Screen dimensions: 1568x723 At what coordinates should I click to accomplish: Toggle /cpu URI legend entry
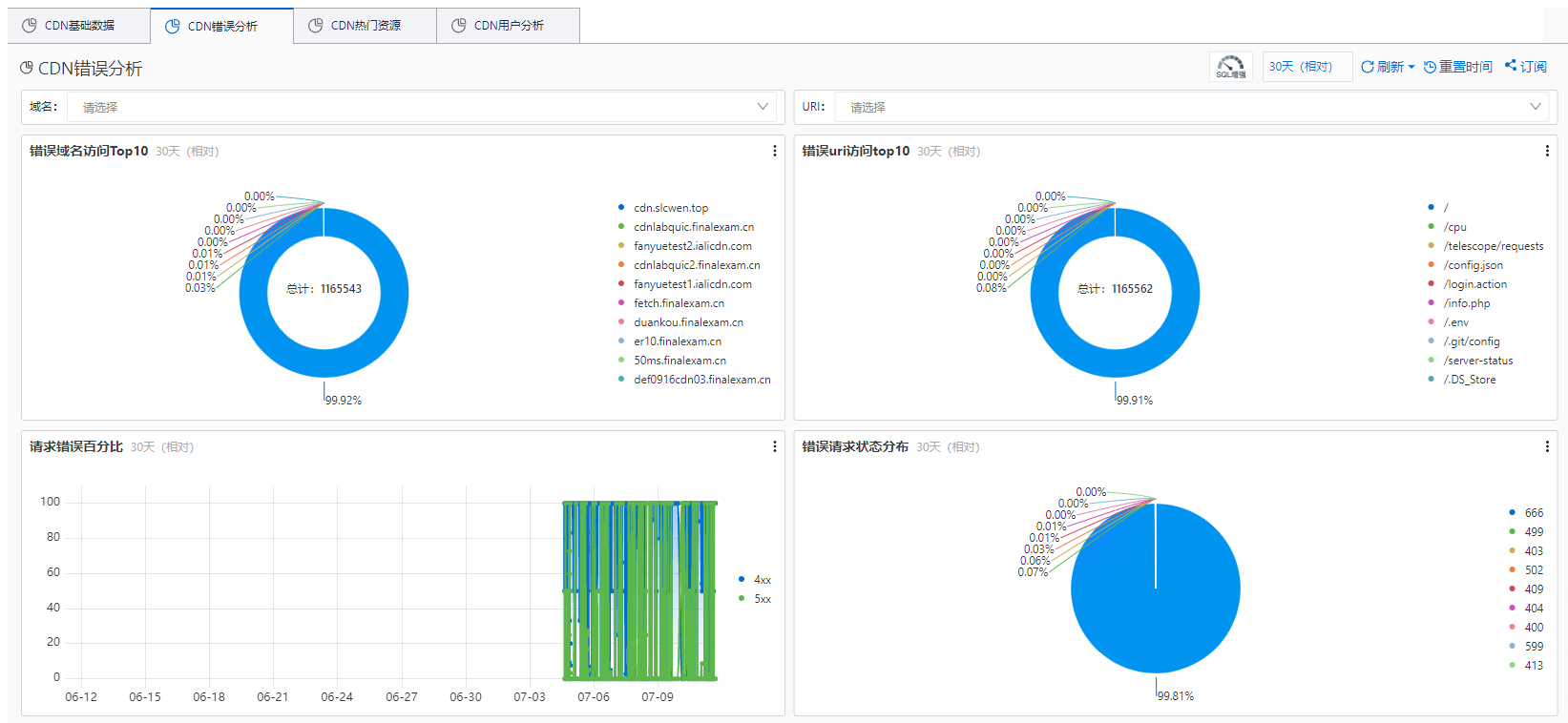(x=1448, y=227)
